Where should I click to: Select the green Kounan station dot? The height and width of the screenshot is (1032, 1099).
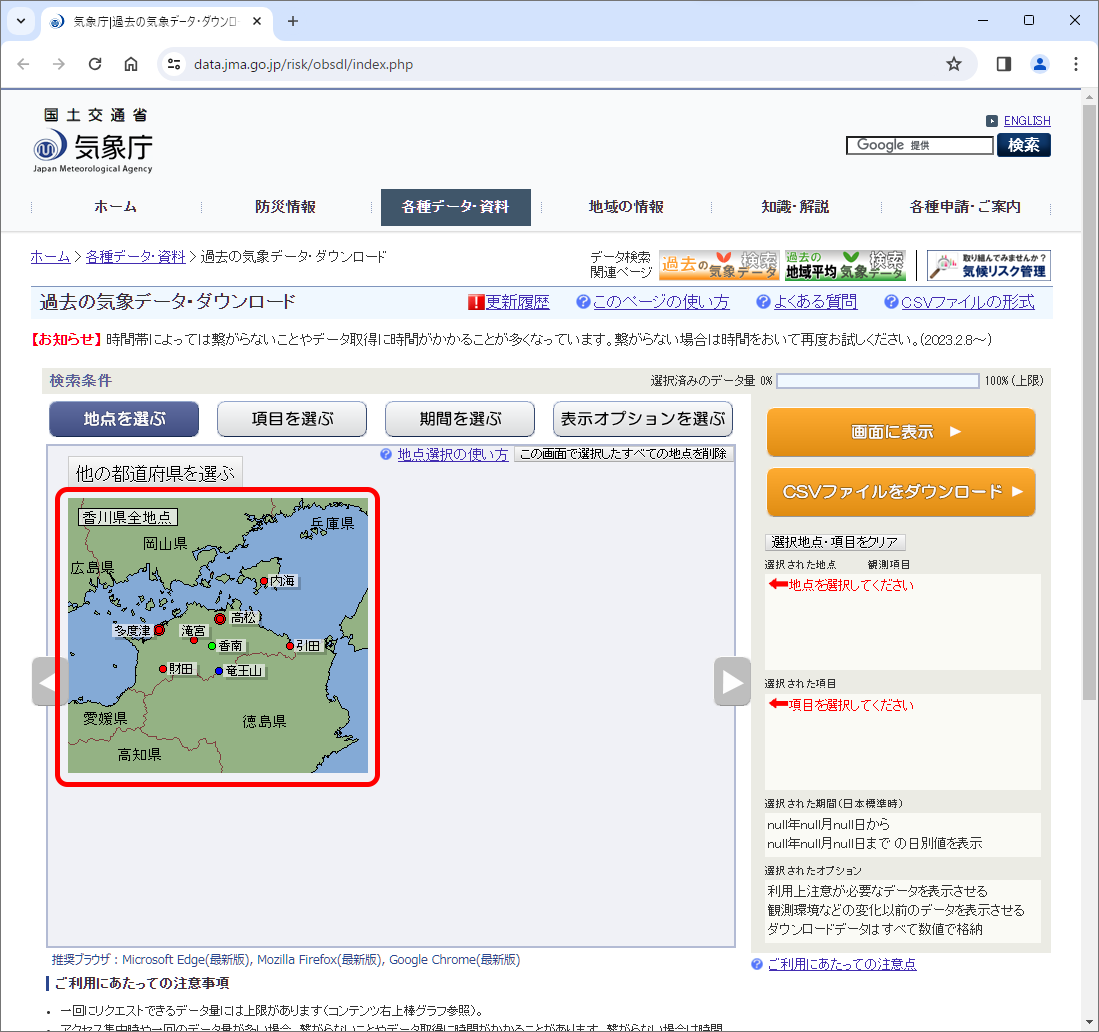click(x=212, y=646)
